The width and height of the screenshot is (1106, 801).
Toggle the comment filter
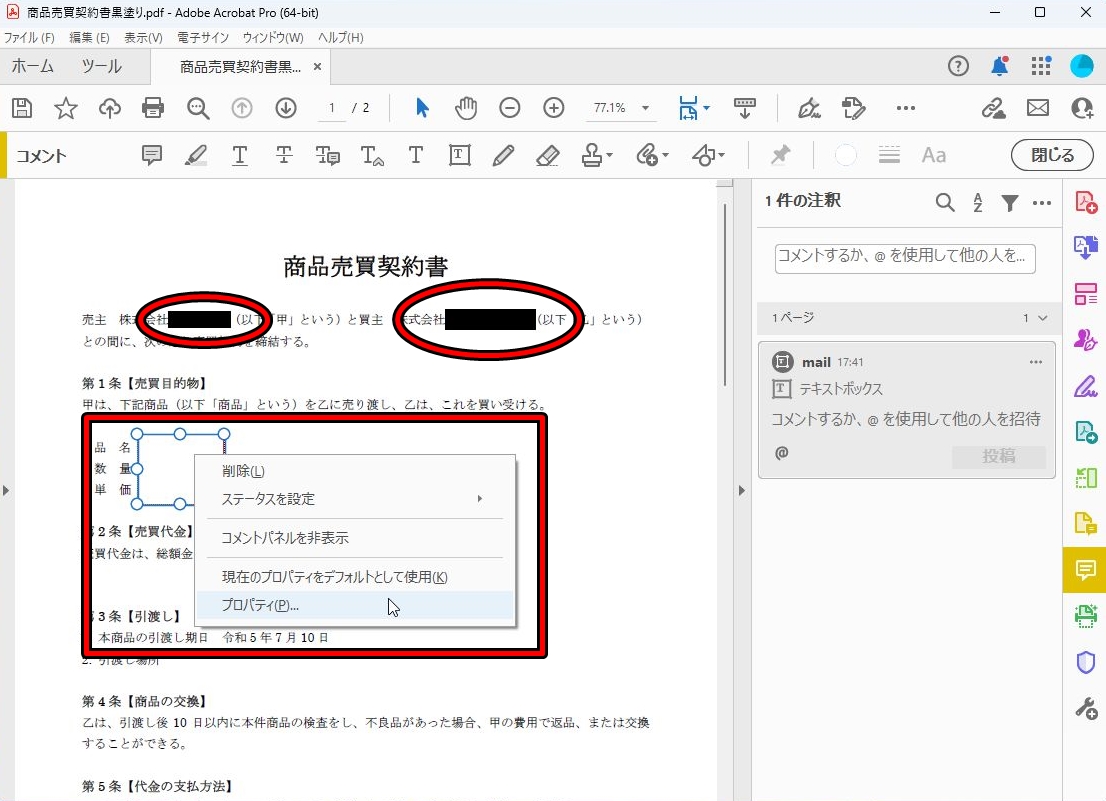[x=1009, y=202]
